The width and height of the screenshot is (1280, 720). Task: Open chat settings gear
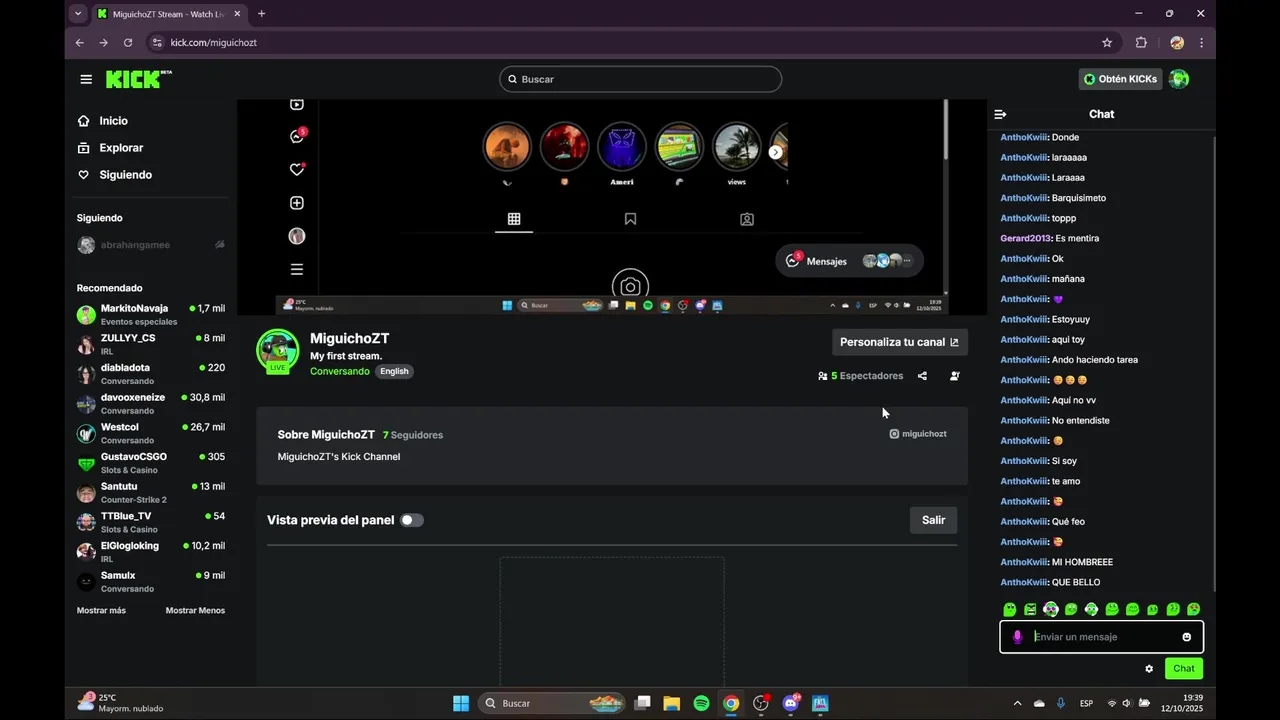coord(1149,669)
